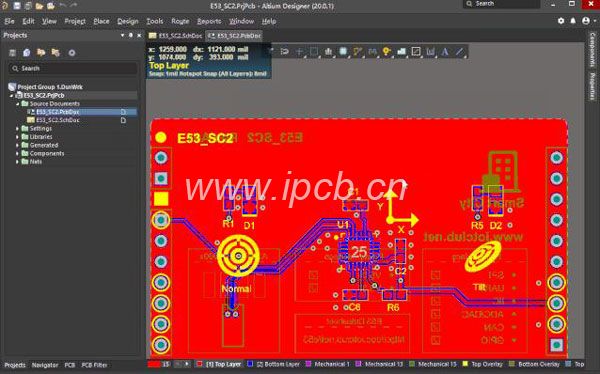Image resolution: width=600 pixels, height=374 pixels.
Task: Open the Route menu
Action: pyautogui.click(x=180, y=21)
